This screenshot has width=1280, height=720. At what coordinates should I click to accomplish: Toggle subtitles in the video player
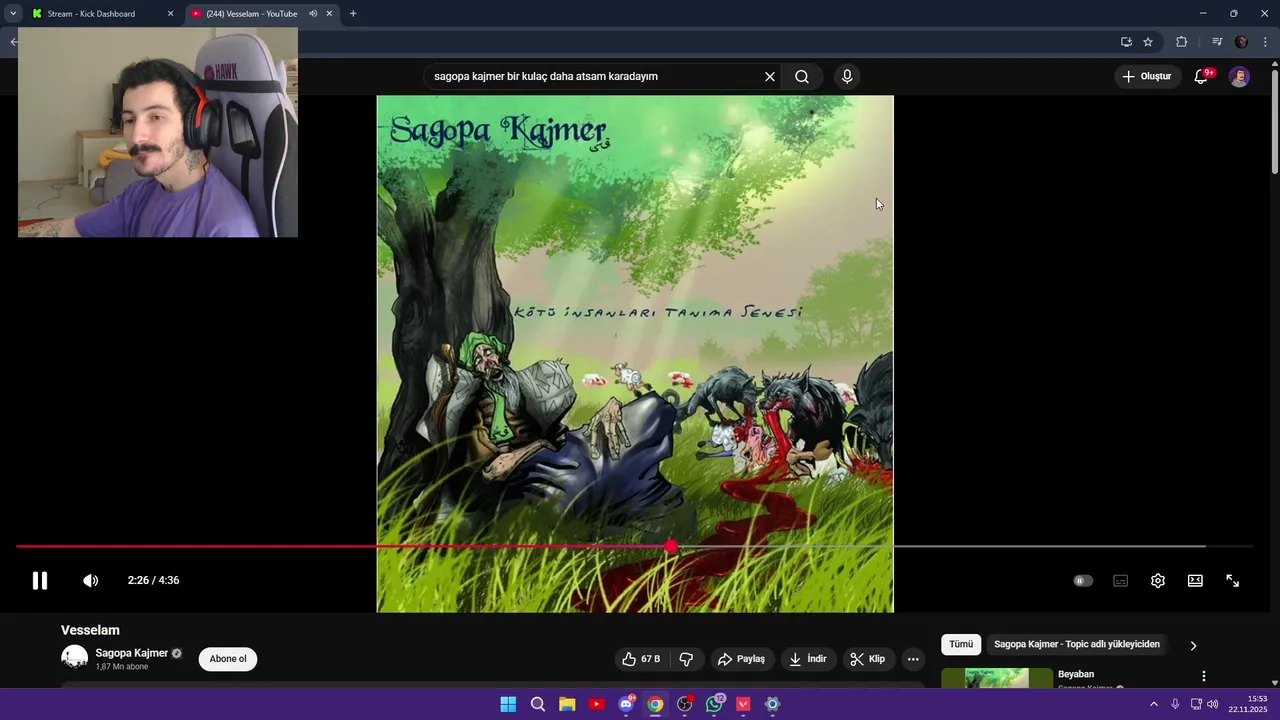click(x=1121, y=581)
